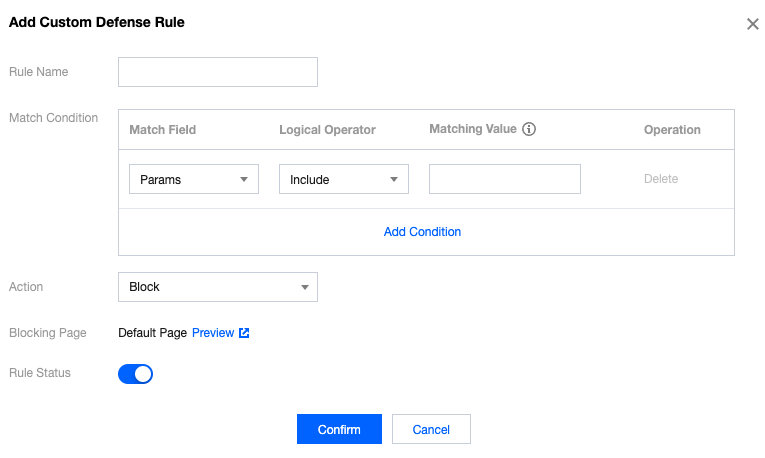Open the Params match field dropdown
This screenshot has height=458, width=765.
(193, 180)
